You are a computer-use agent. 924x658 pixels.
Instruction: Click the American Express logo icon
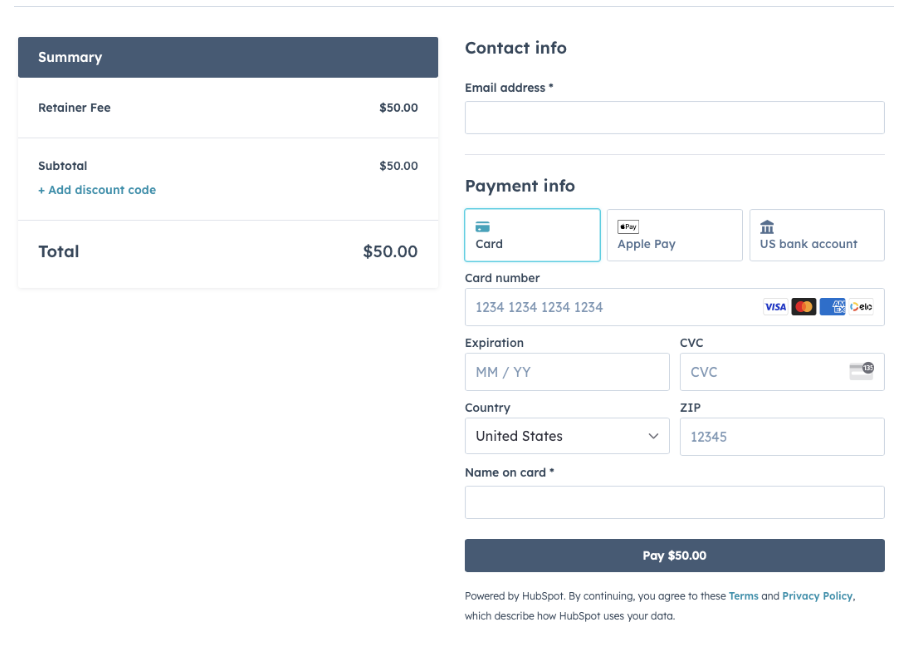pyautogui.click(x=832, y=307)
